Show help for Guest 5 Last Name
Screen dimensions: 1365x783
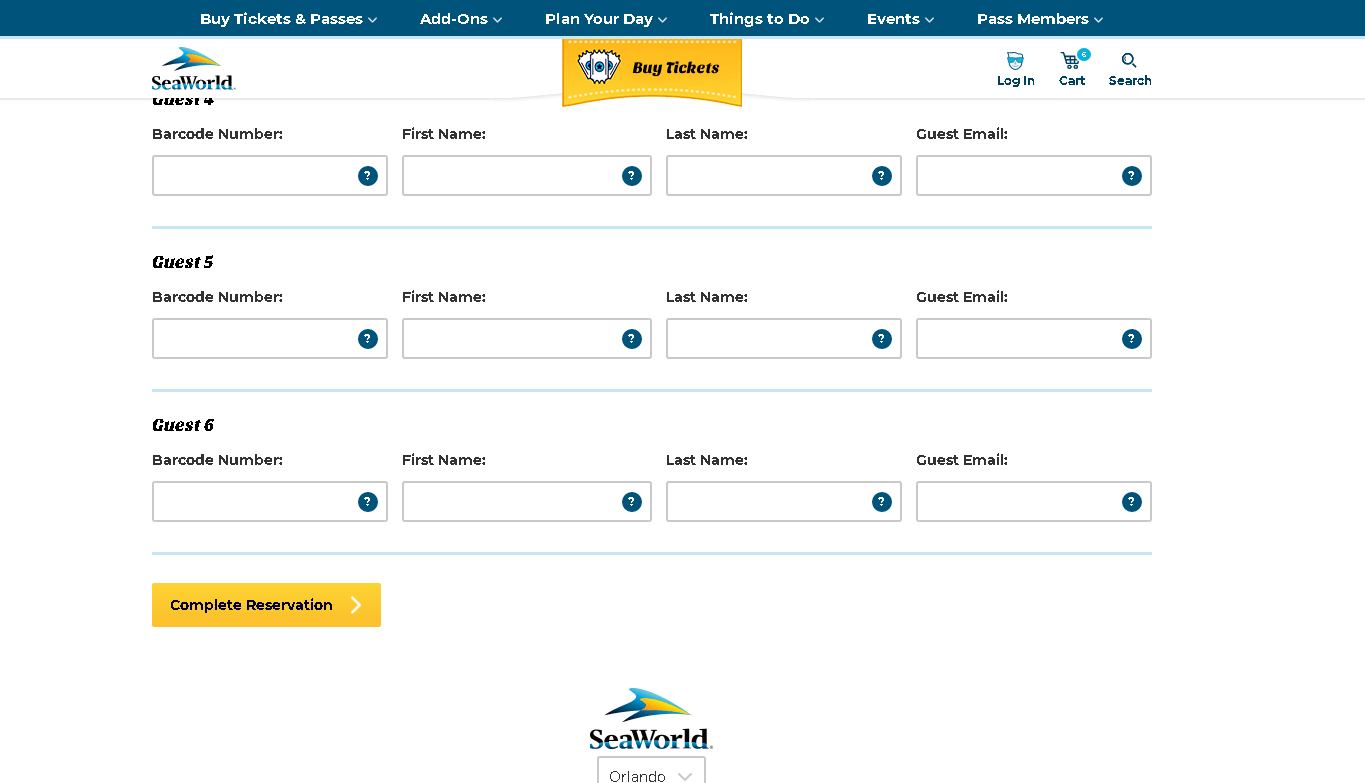[x=882, y=339]
